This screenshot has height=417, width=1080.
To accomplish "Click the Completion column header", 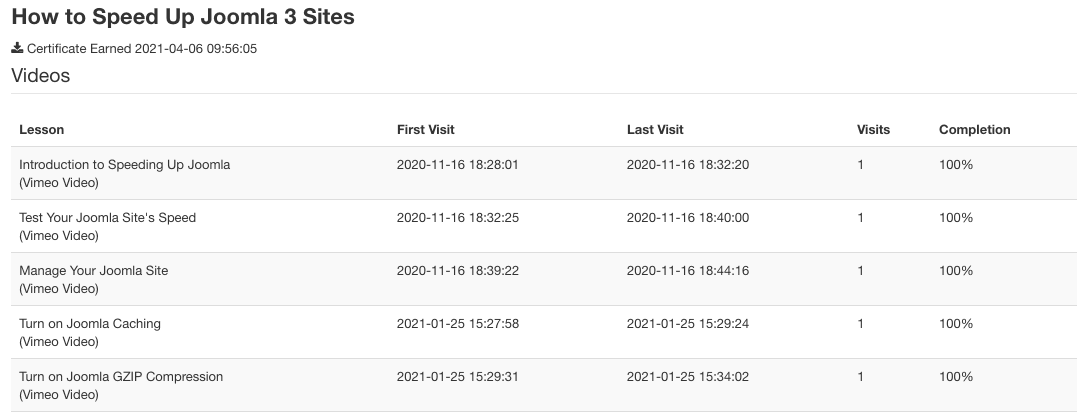I will (x=975, y=130).
